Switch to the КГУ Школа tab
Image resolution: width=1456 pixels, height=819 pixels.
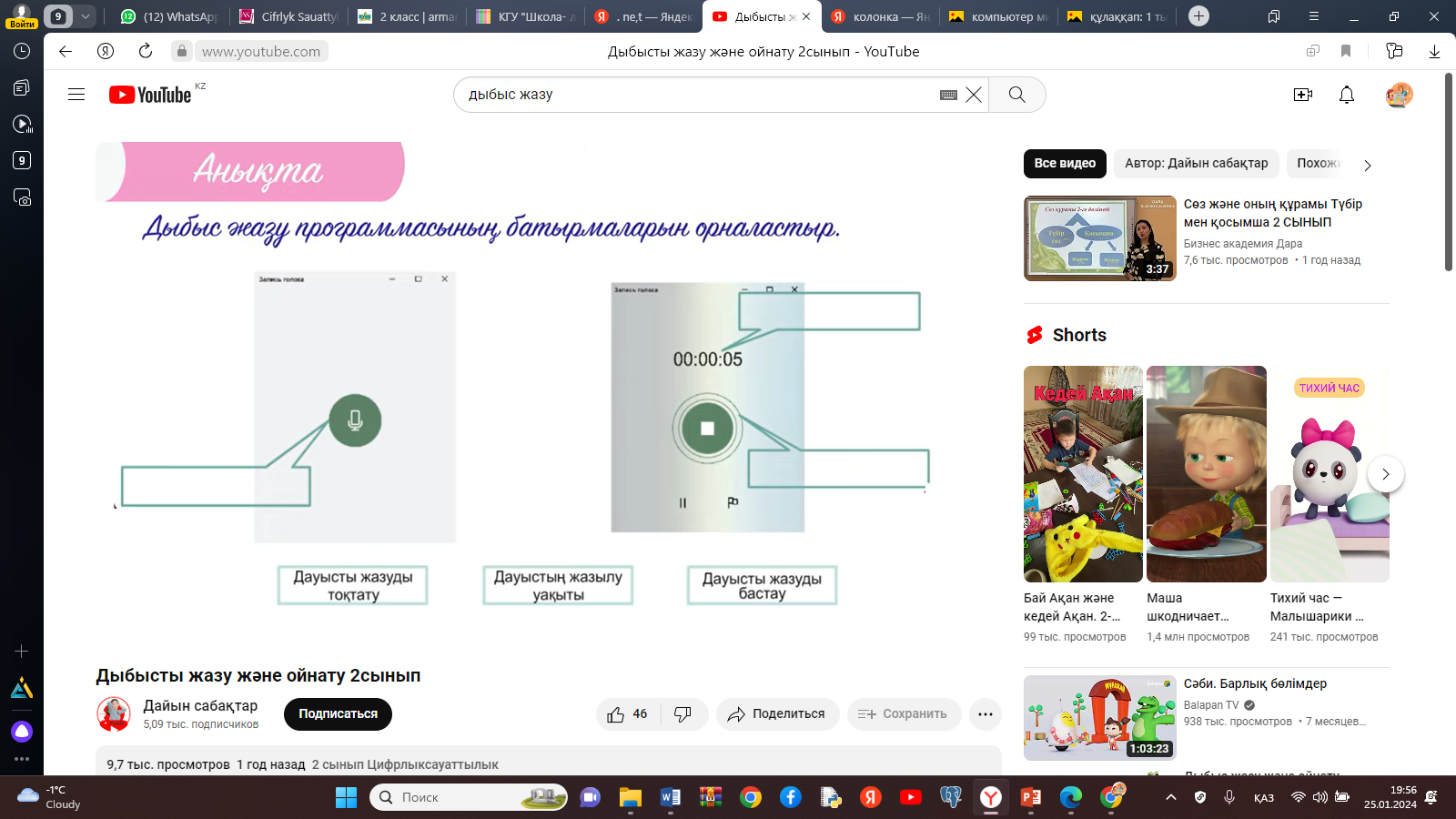[x=524, y=16]
